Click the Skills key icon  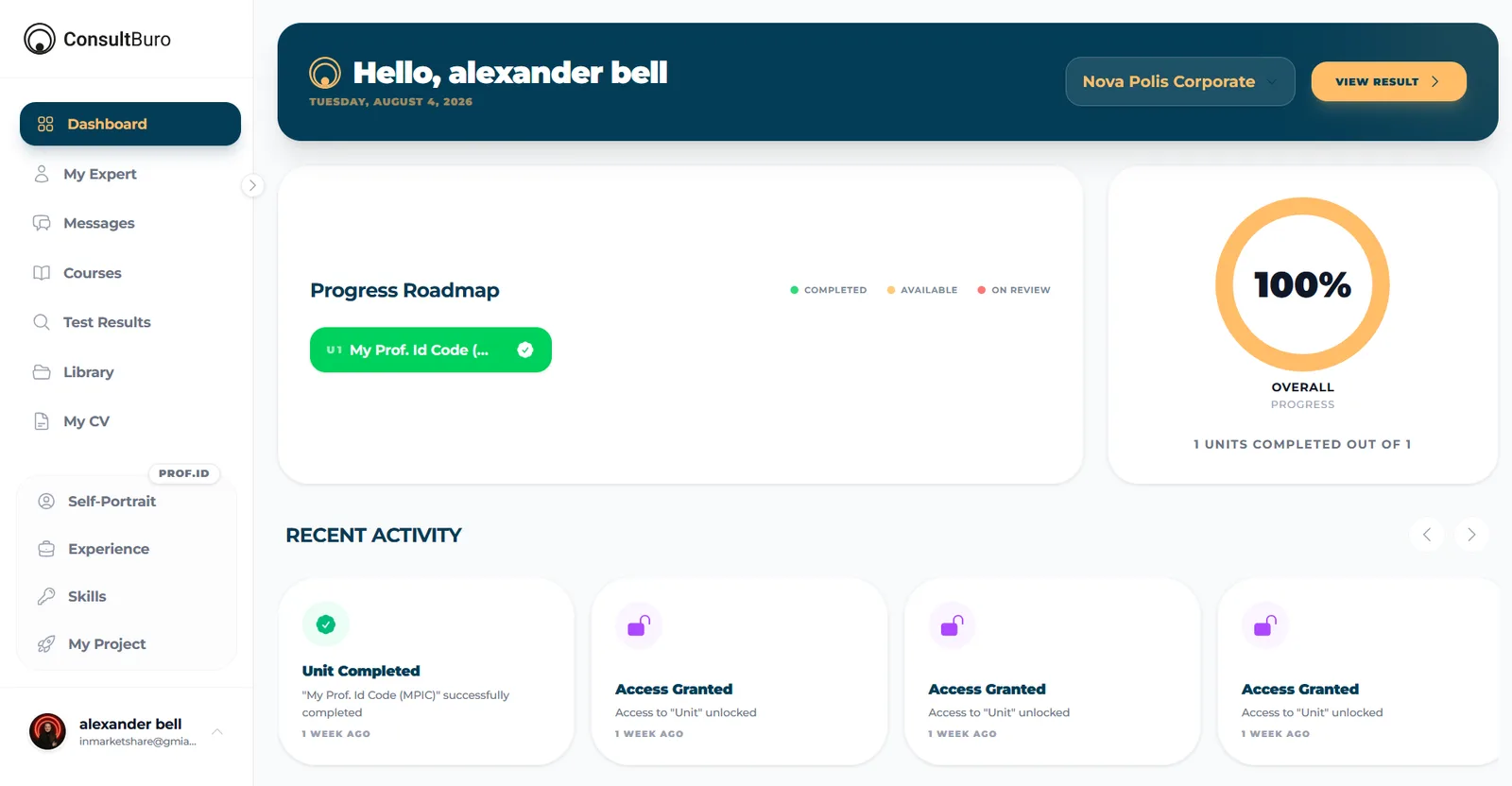coord(46,596)
